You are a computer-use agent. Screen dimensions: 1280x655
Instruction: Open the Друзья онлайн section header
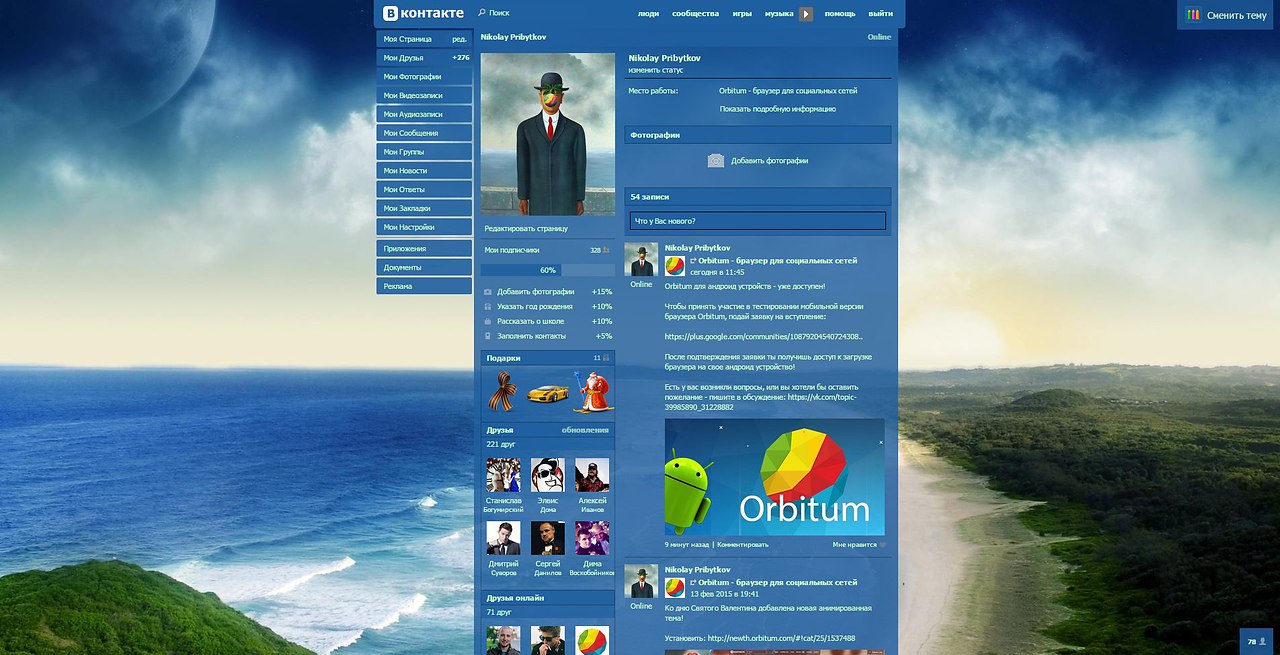tap(548, 598)
